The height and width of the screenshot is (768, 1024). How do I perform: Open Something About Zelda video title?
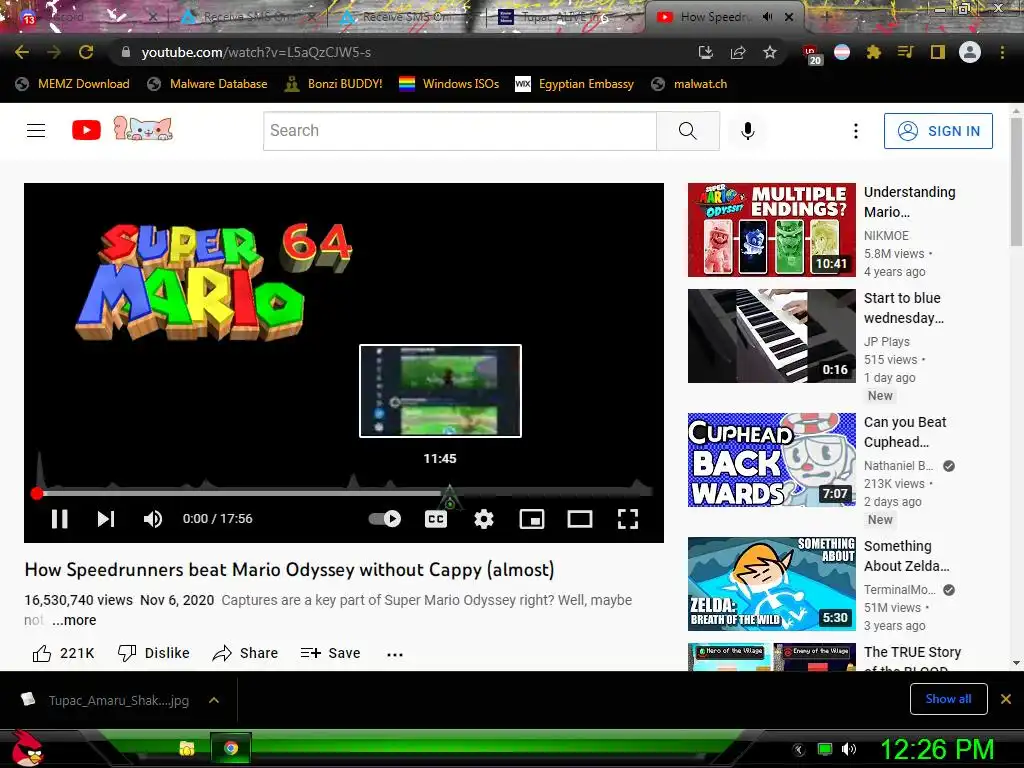point(906,556)
